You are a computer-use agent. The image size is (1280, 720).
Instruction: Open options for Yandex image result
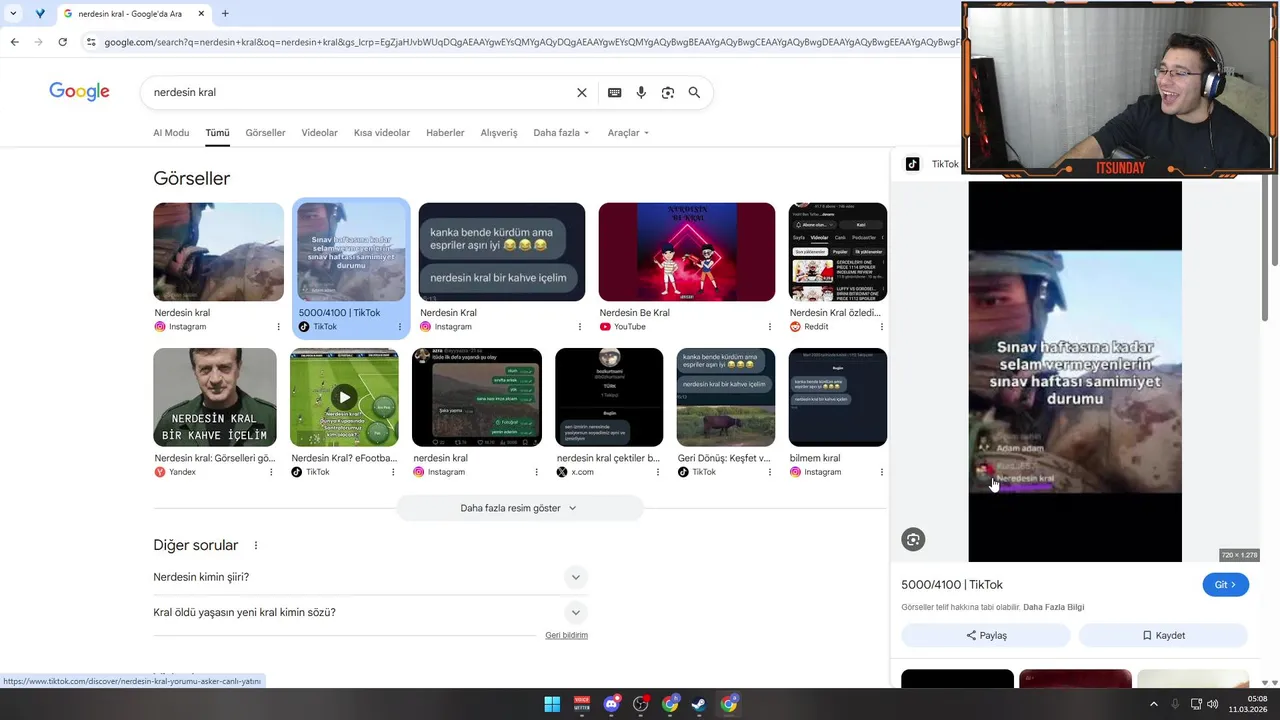coord(271,472)
